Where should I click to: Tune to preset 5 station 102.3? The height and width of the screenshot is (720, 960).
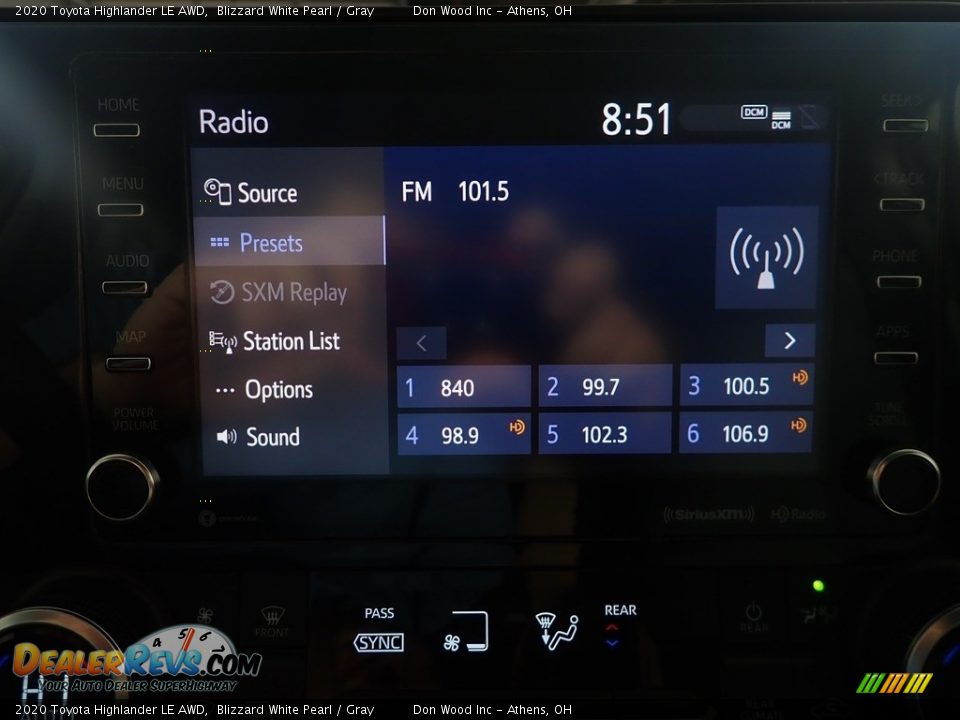point(604,434)
